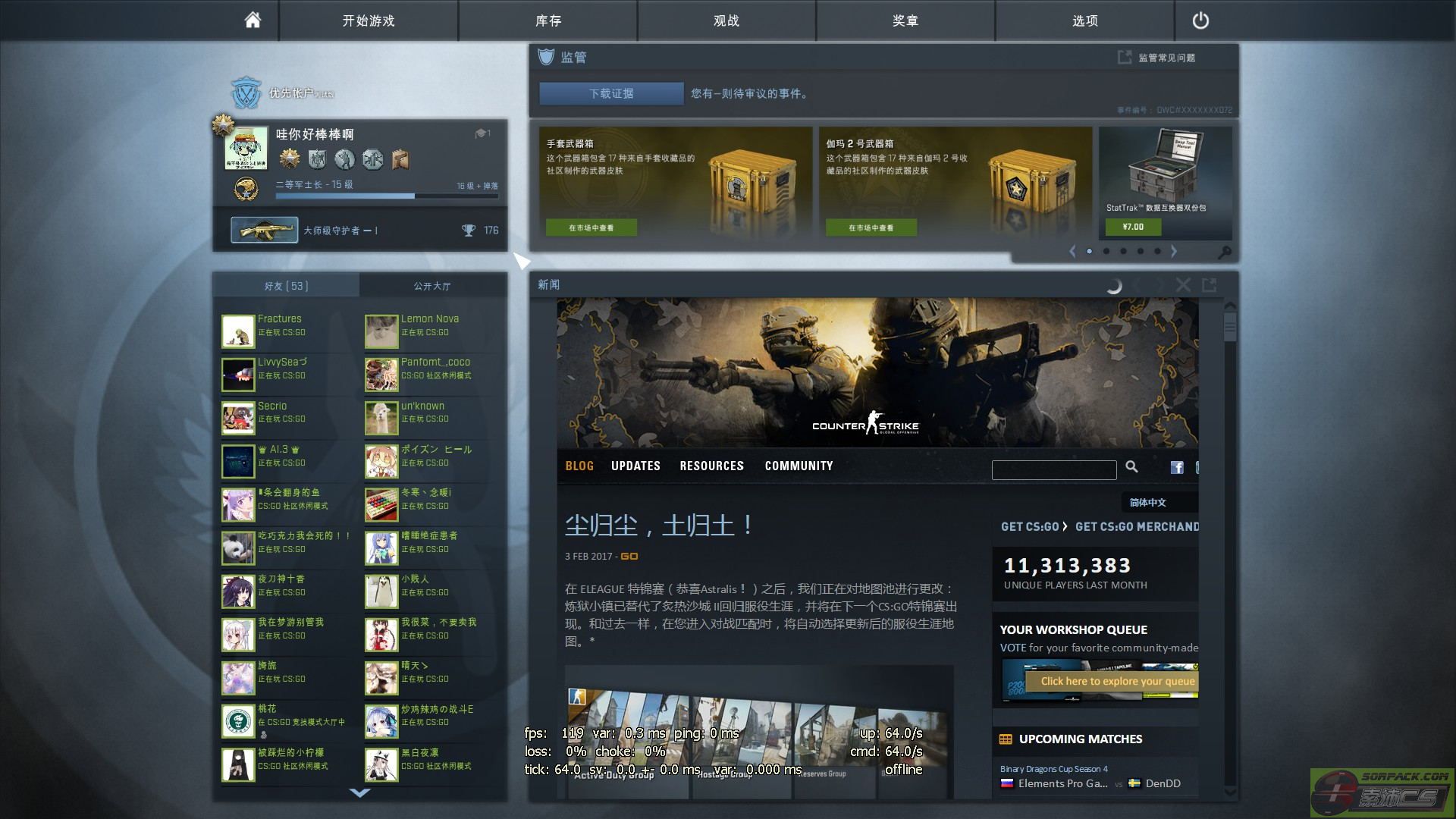Open the UPDATES tab
Image resolution: width=1456 pixels, height=819 pixels.
point(635,466)
